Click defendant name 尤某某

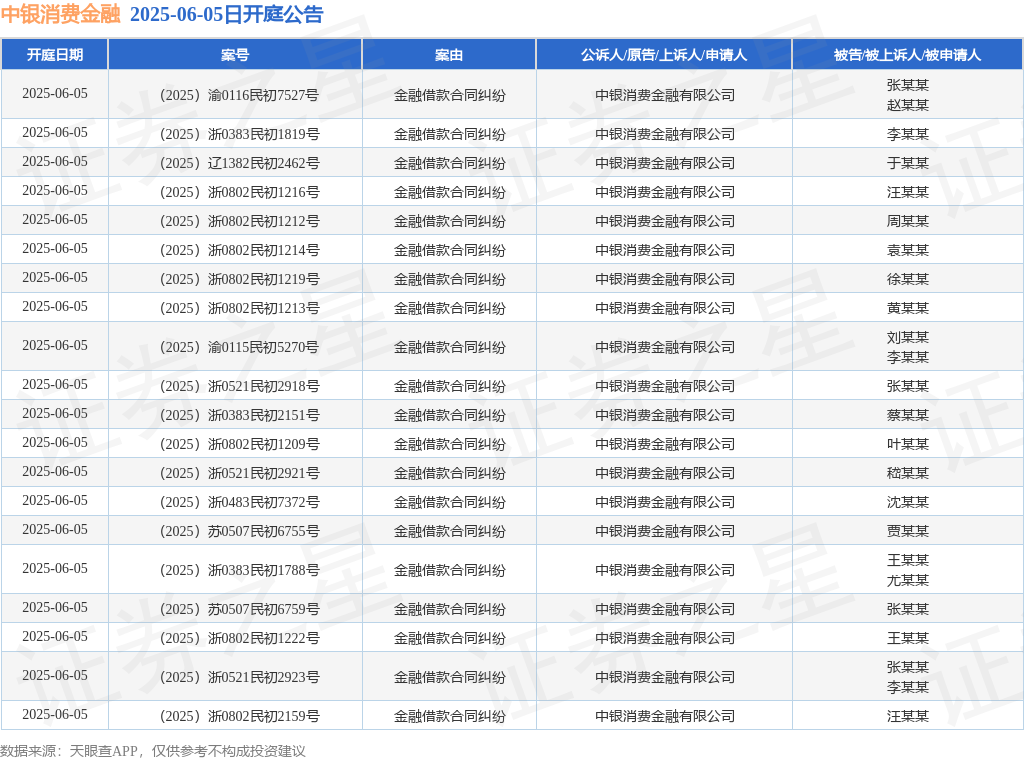pos(908,580)
